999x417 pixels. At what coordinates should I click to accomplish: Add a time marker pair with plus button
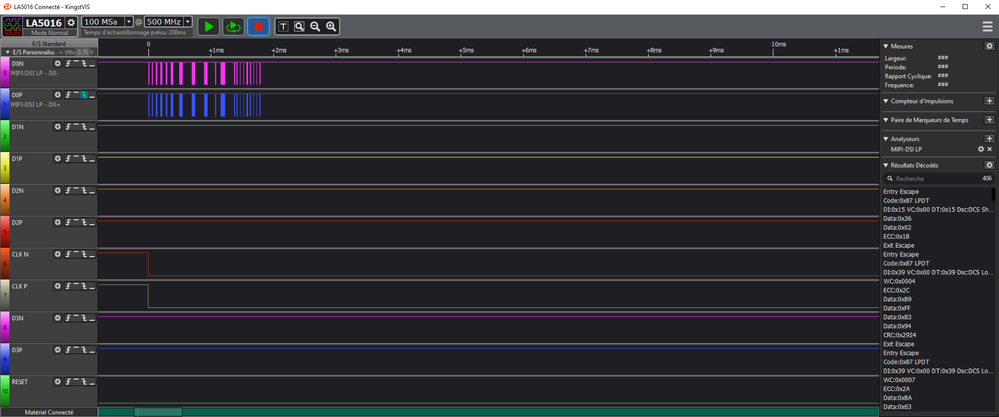(989, 120)
